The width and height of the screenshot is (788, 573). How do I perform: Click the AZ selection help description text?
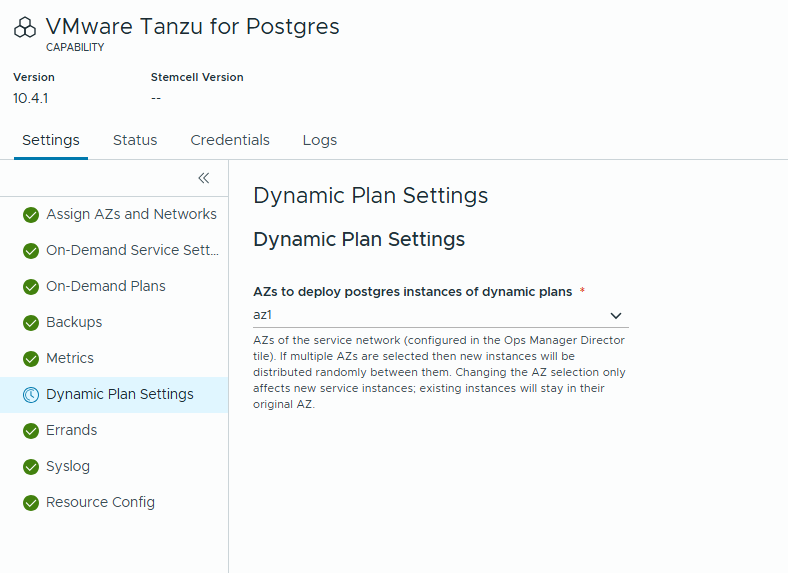(x=439, y=372)
